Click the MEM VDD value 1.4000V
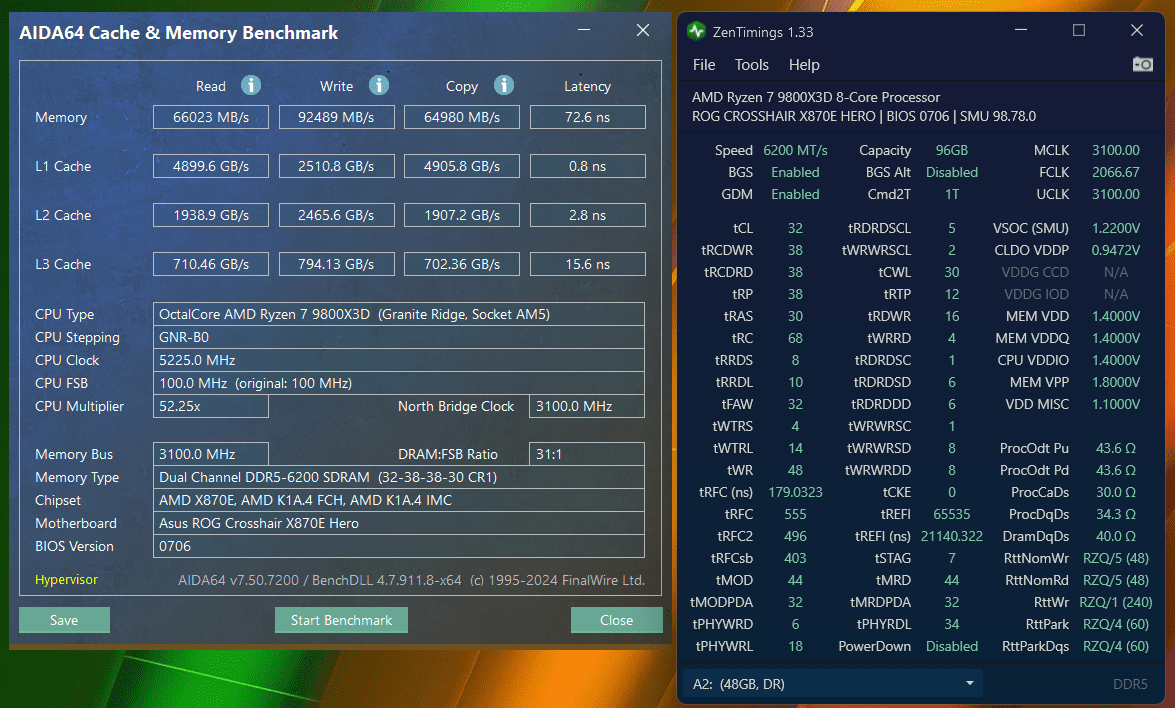The image size is (1175, 708). [1116, 316]
